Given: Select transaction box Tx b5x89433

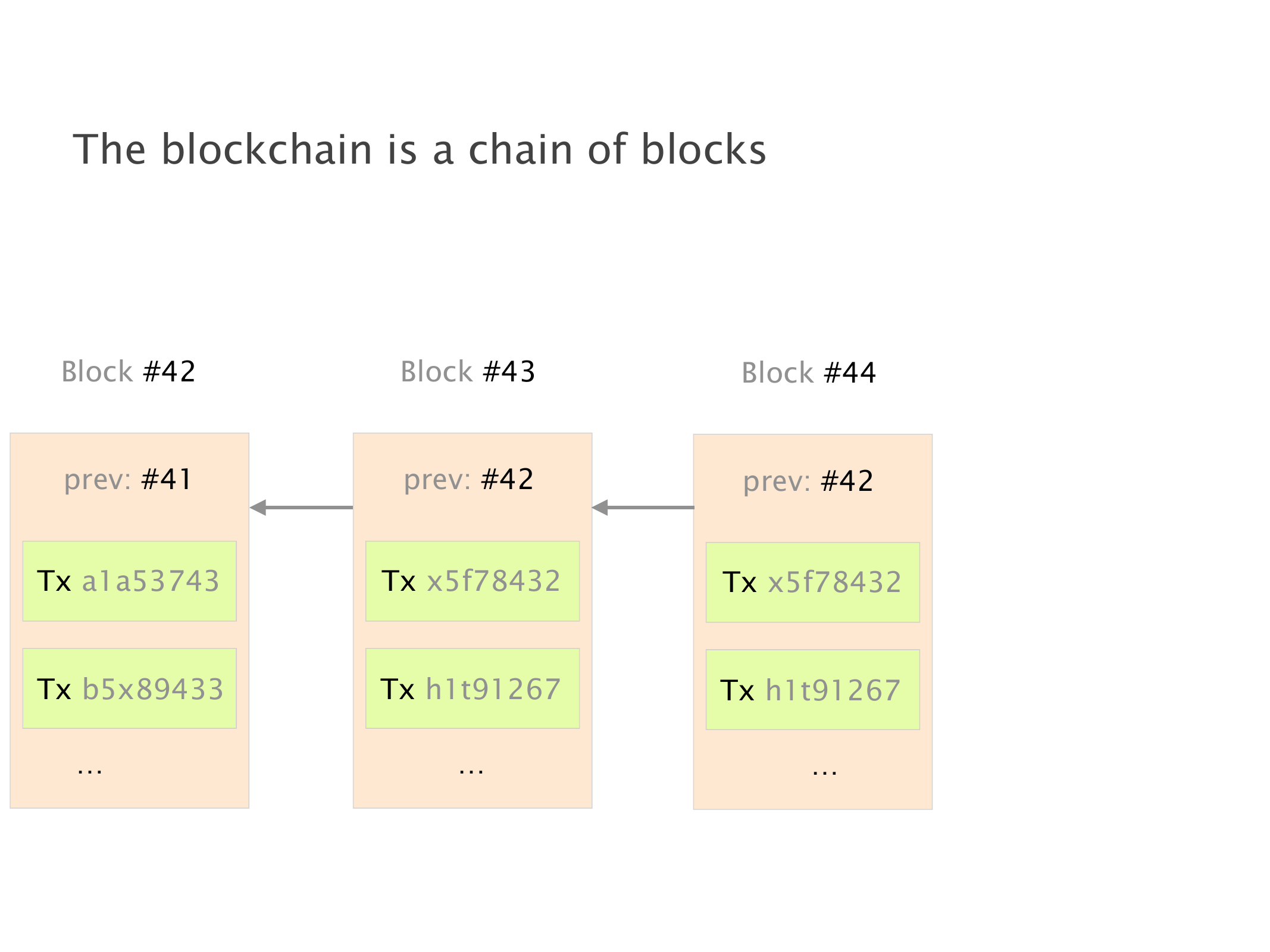Looking at the screenshot, I should 129,688.
